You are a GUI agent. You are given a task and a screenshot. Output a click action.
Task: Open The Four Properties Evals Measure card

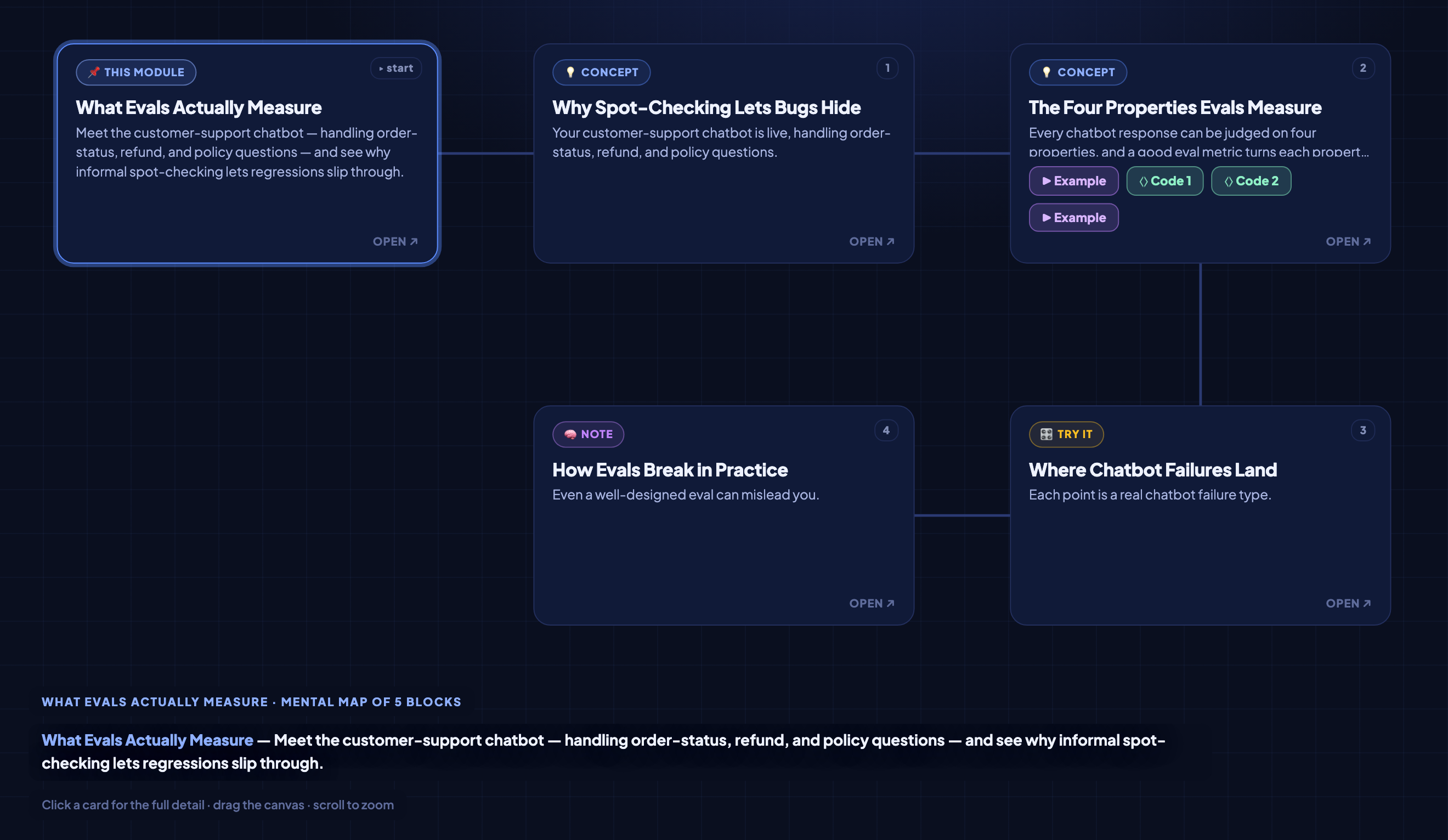click(x=1348, y=242)
